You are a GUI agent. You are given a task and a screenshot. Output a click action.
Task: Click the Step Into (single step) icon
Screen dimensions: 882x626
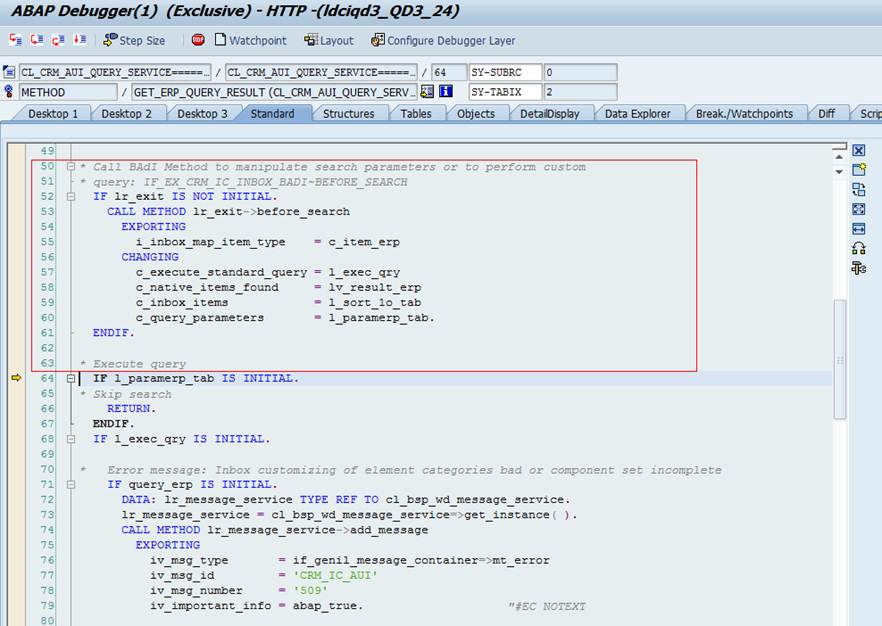click(15, 40)
